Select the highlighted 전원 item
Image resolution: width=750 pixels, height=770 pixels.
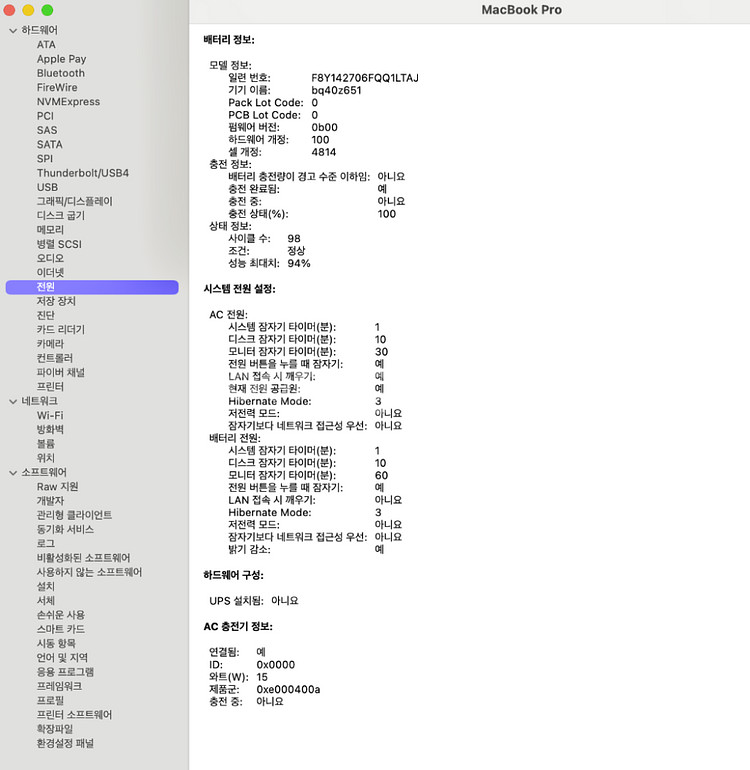click(92, 287)
